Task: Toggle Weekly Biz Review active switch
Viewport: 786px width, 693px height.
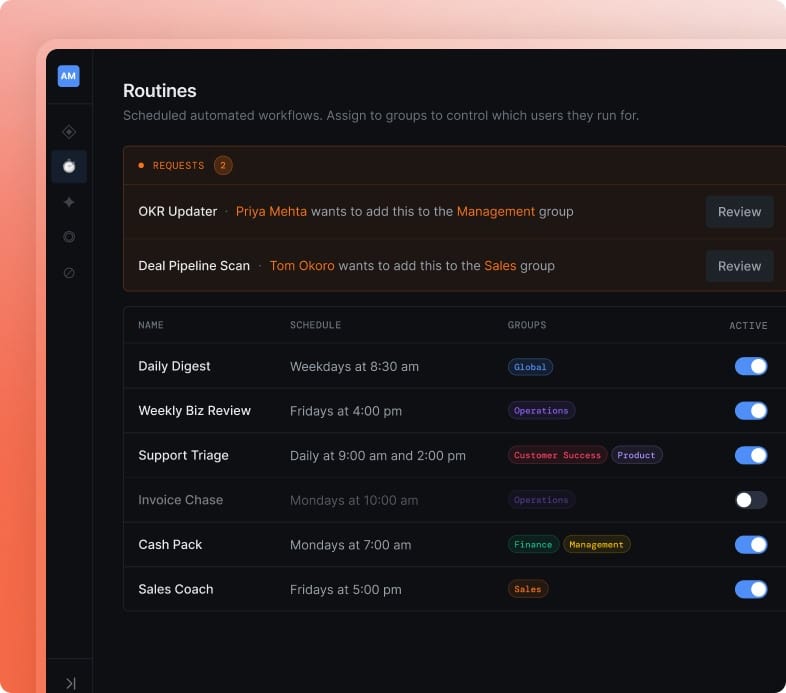Action: (x=751, y=411)
